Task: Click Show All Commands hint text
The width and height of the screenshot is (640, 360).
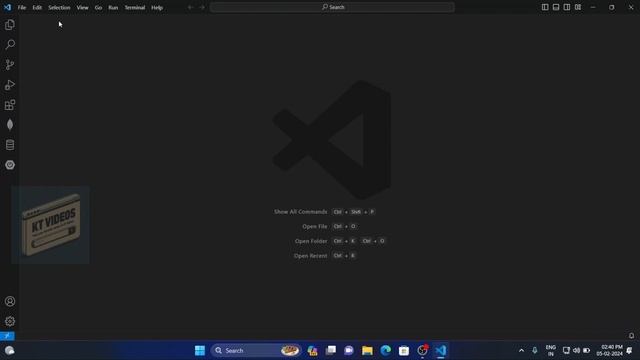Action: pyautogui.click(x=301, y=212)
